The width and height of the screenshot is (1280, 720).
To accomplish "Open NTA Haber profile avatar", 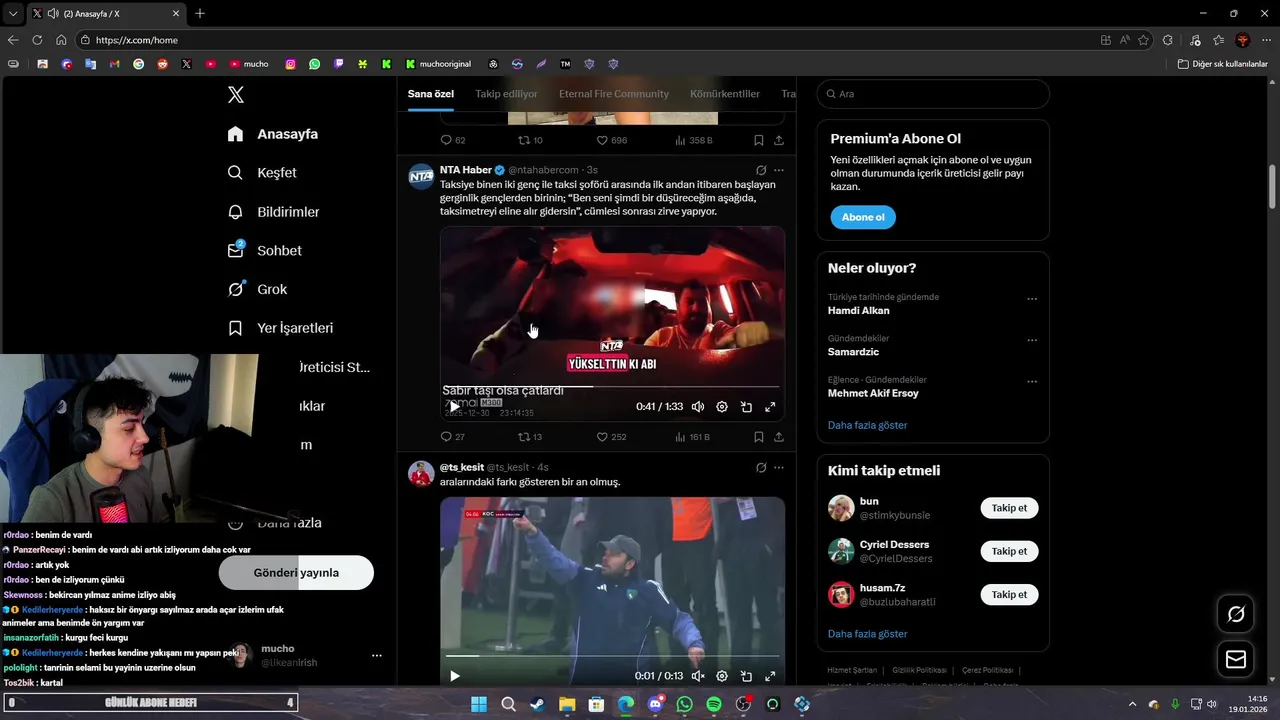I will click(x=421, y=177).
